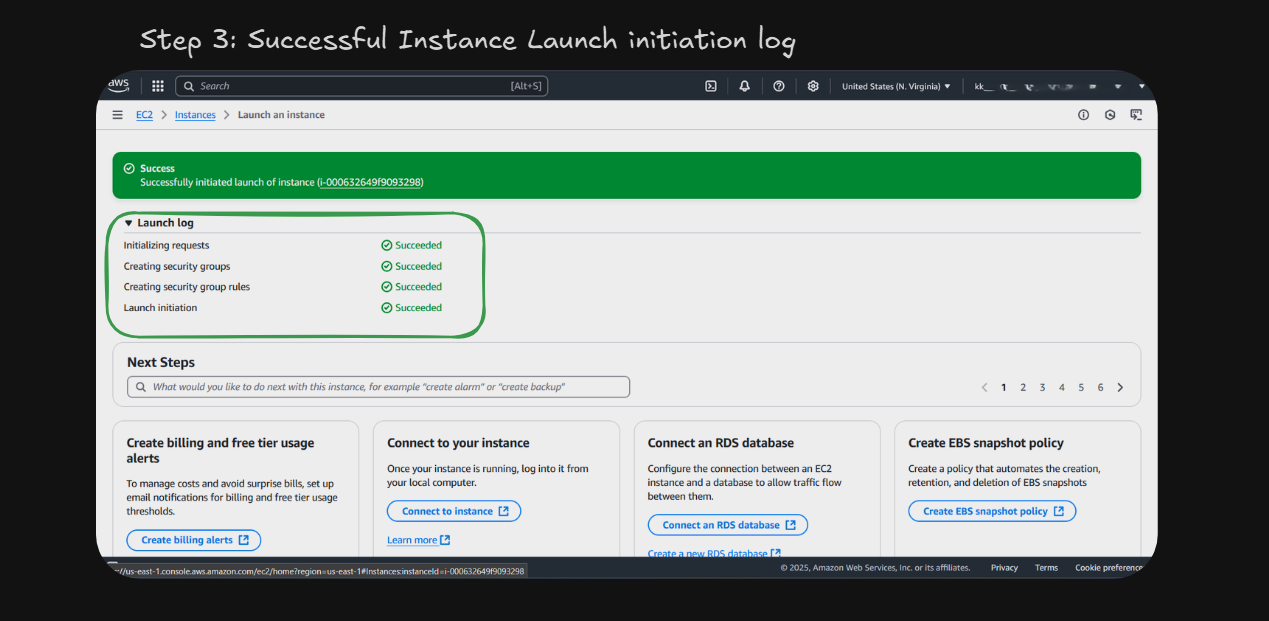
Task: Click the Connect an RDS database button
Action: (x=727, y=525)
